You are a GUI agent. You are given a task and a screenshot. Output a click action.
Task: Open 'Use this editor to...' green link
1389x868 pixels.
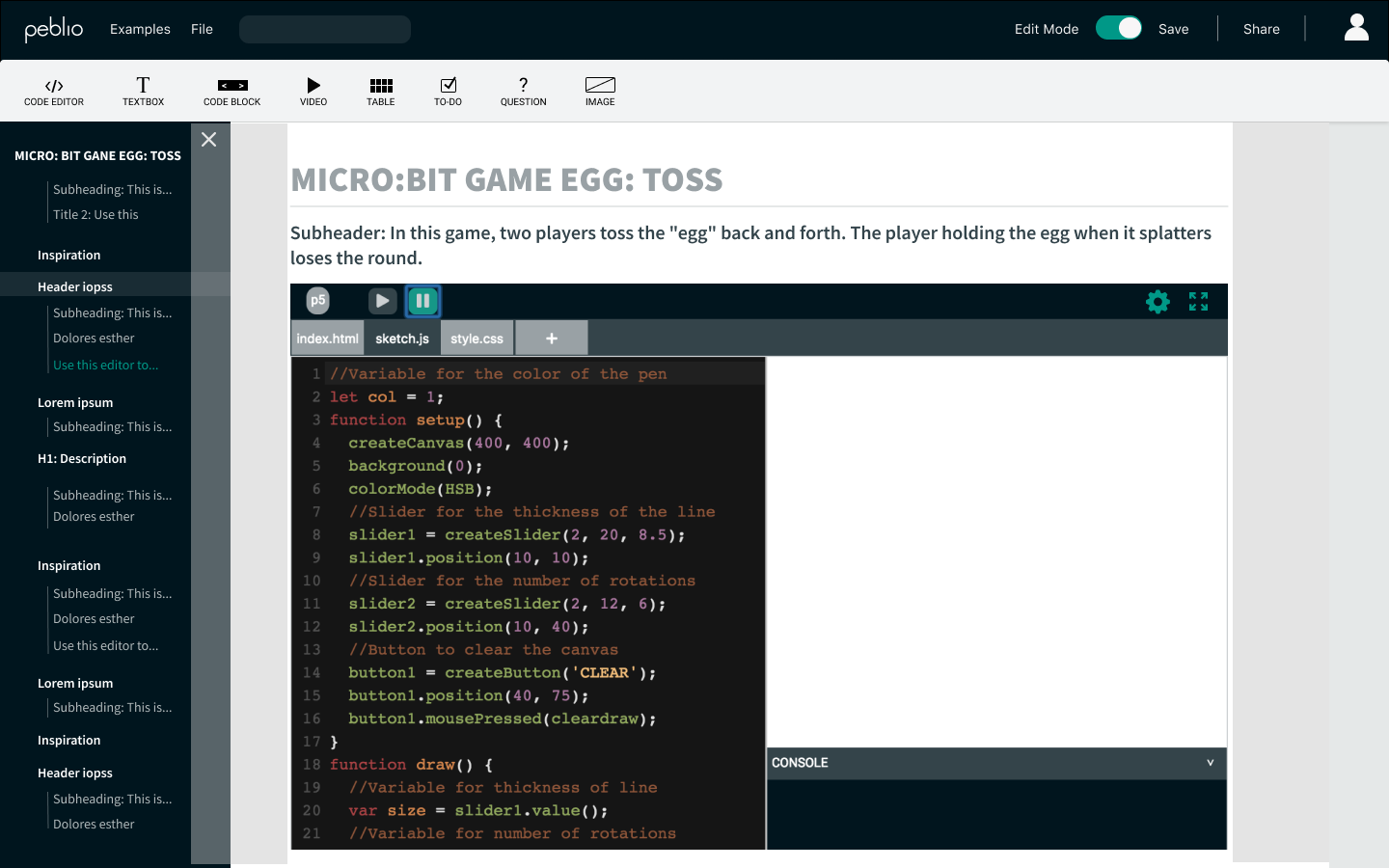click(x=105, y=366)
